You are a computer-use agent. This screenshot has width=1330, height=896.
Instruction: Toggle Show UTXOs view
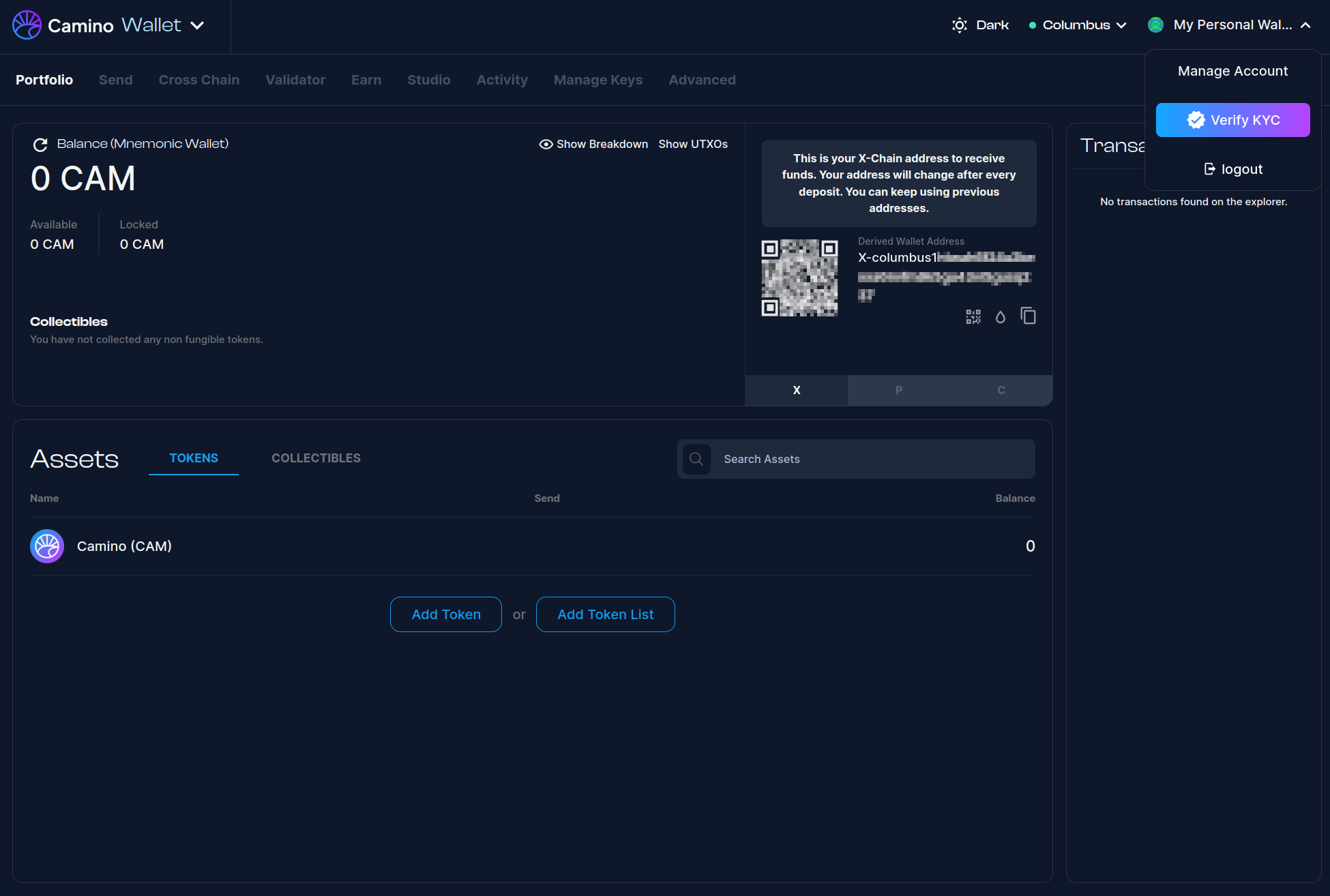pos(693,144)
